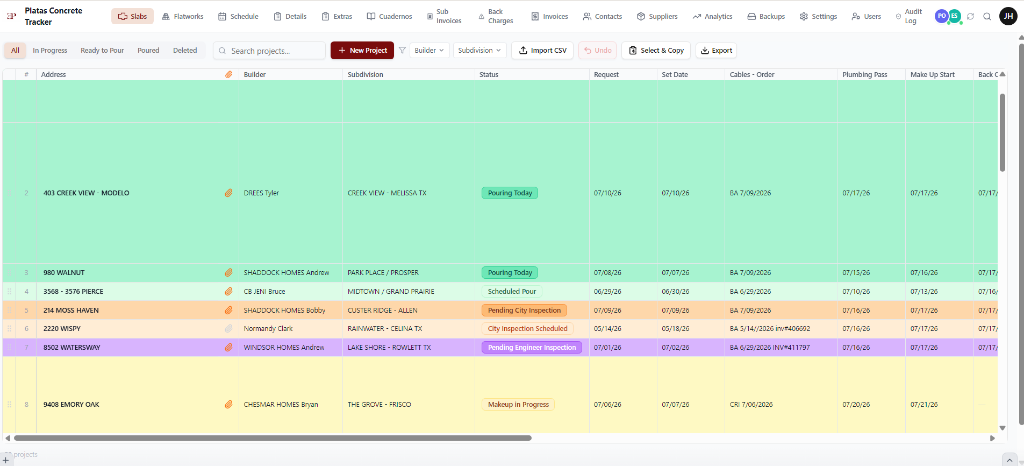The height and width of the screenshot is (466, 1024).
Task: Show All projects filter tab
Action: coord(15,50)
